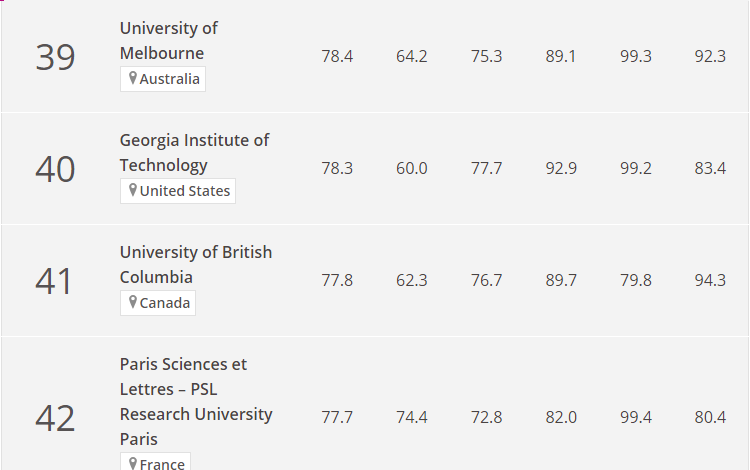Click rank number 41
This screenshot has width=750, height=470.
(x=54, y=281)
